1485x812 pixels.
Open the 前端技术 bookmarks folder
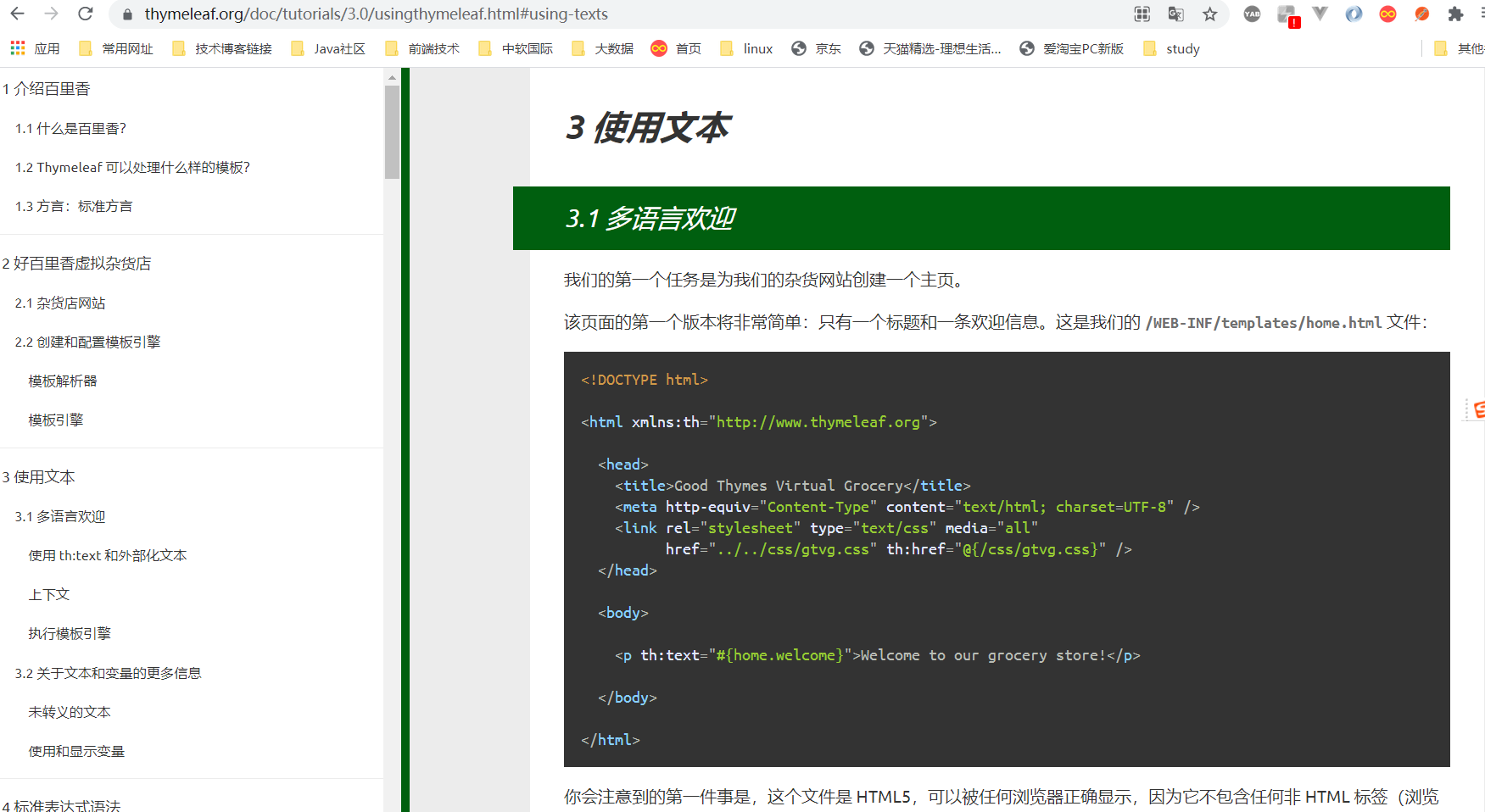click(422, 48)
